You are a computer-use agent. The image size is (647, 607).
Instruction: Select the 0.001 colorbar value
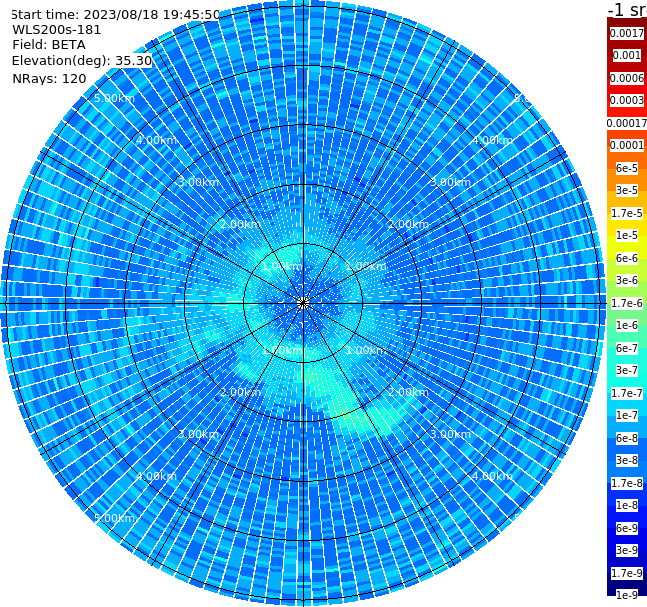[x=627, y=55]
